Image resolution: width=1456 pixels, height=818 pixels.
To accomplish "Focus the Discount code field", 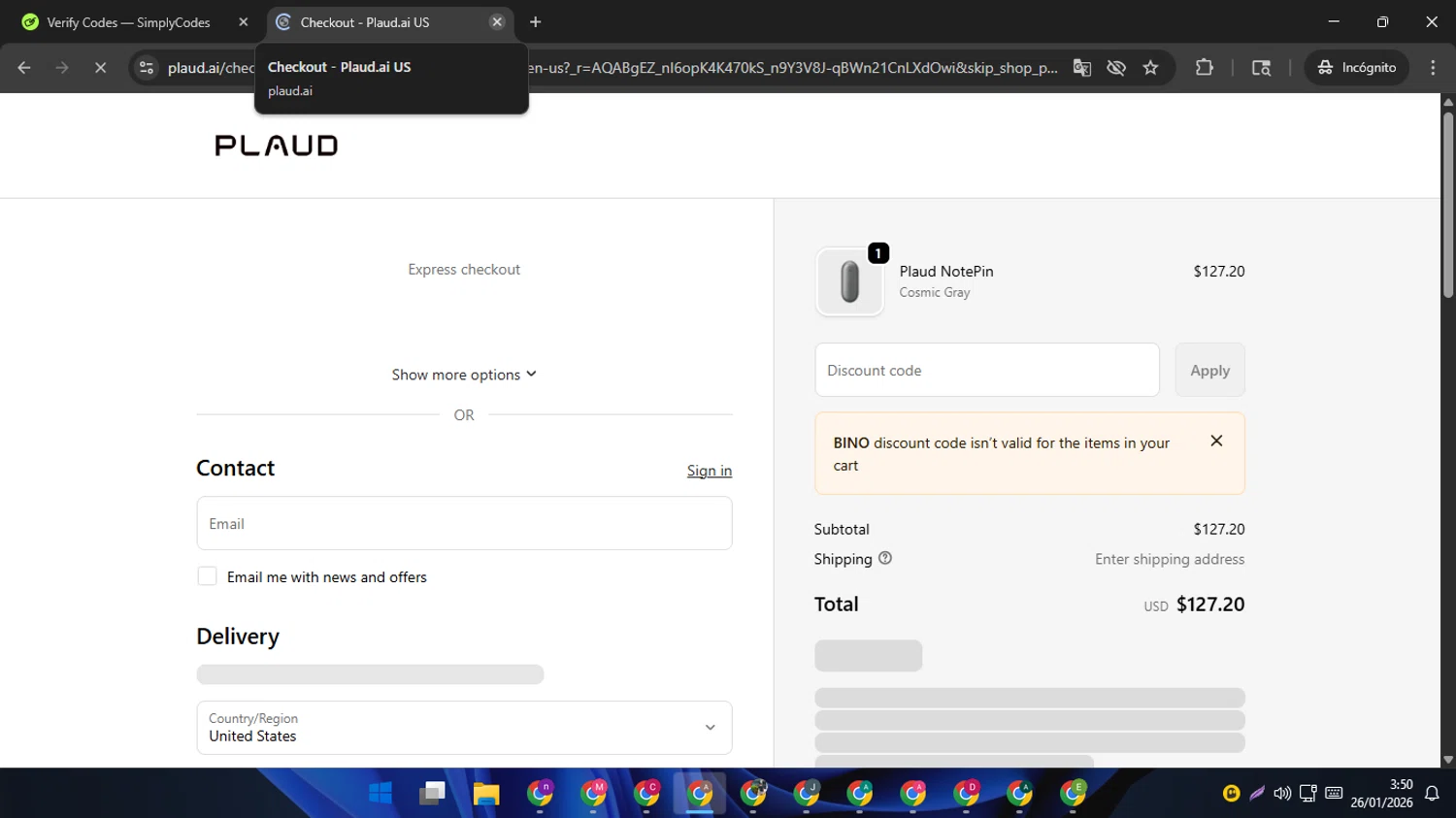I will tap(987, 370).
